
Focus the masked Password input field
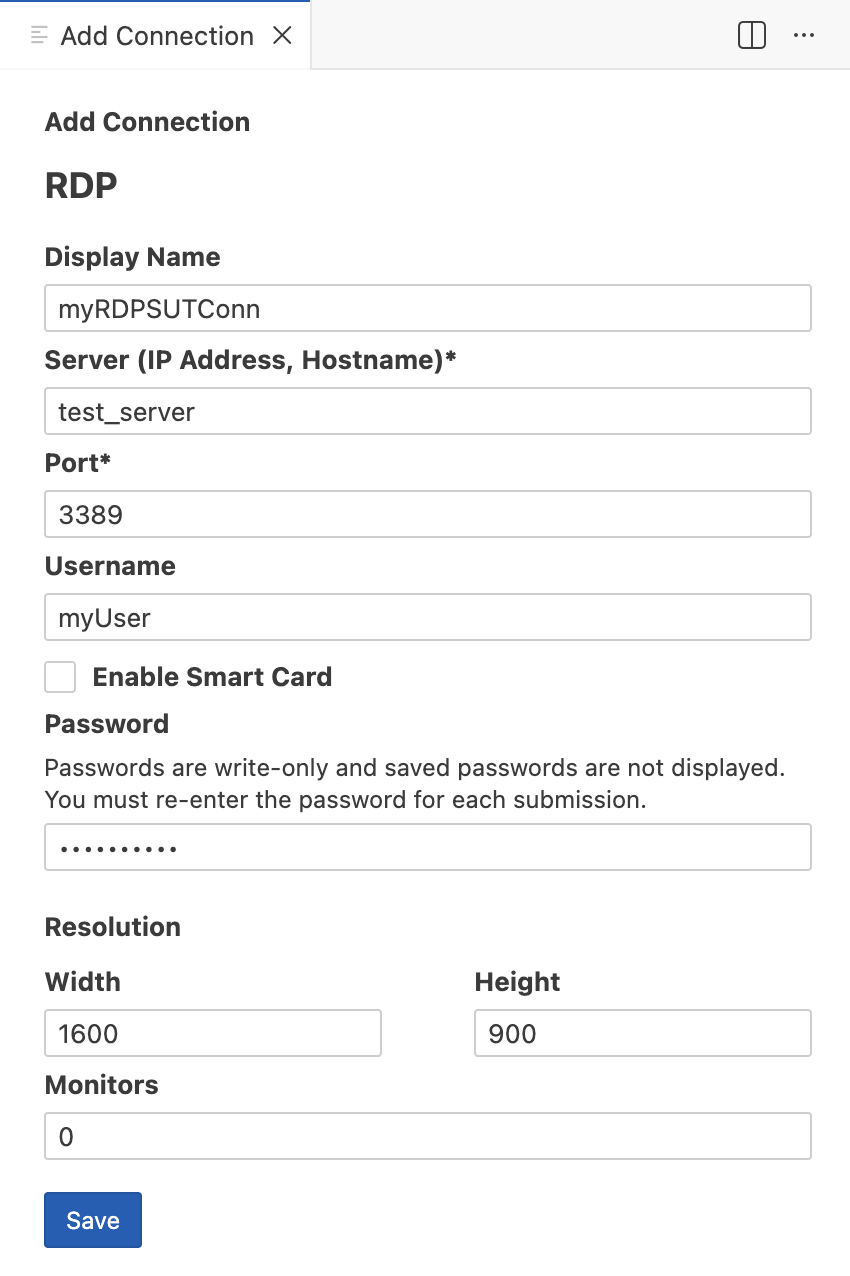tap(428, 847)
